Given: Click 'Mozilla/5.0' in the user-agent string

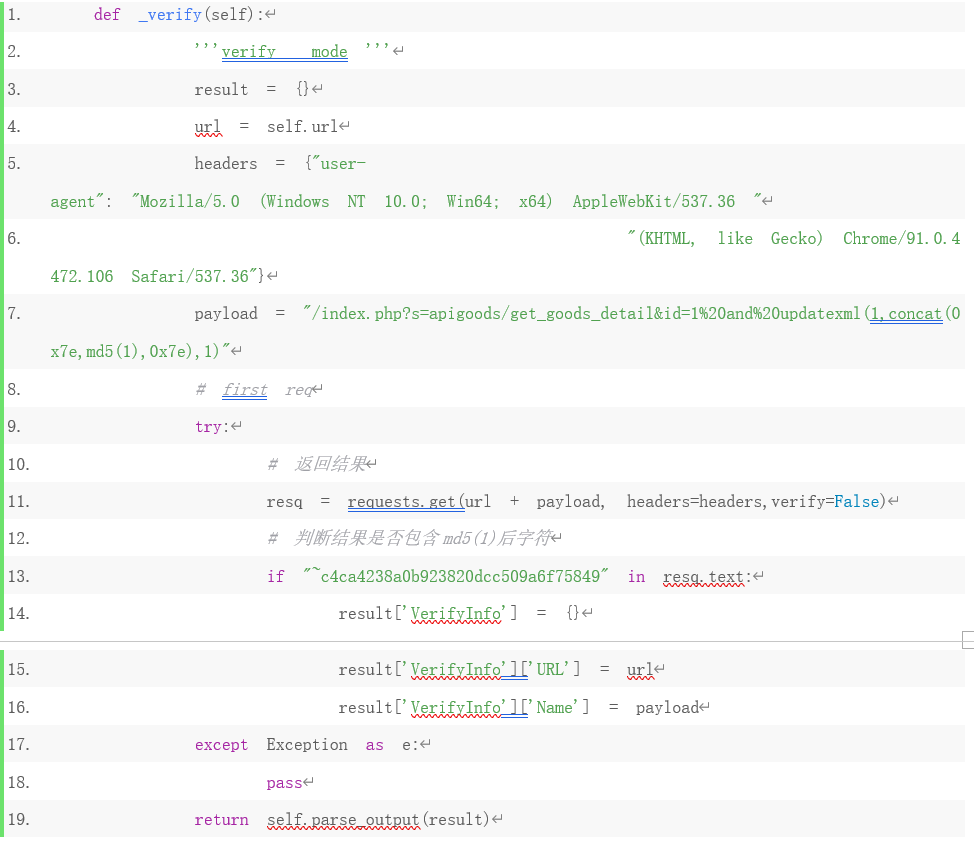Looking at the screenshot, I should point(189,201).
